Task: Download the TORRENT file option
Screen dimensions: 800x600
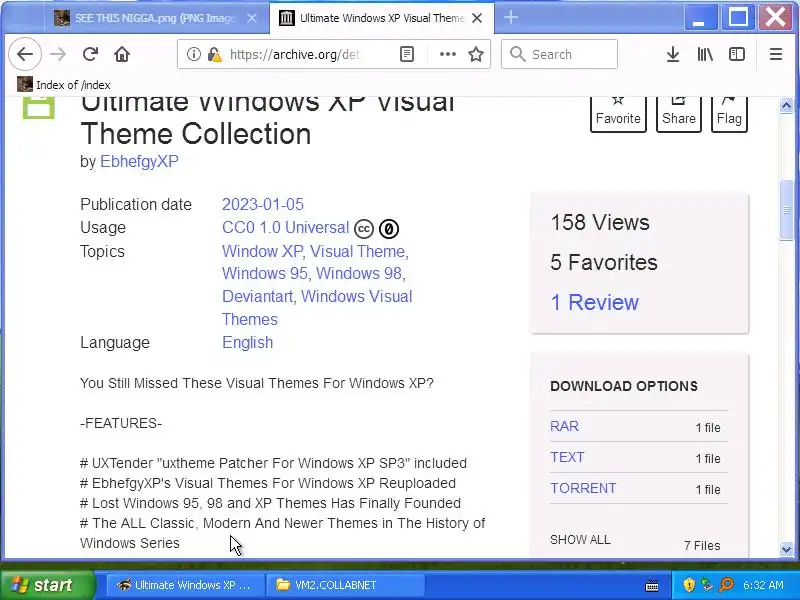Action: (x=583, y=488)
